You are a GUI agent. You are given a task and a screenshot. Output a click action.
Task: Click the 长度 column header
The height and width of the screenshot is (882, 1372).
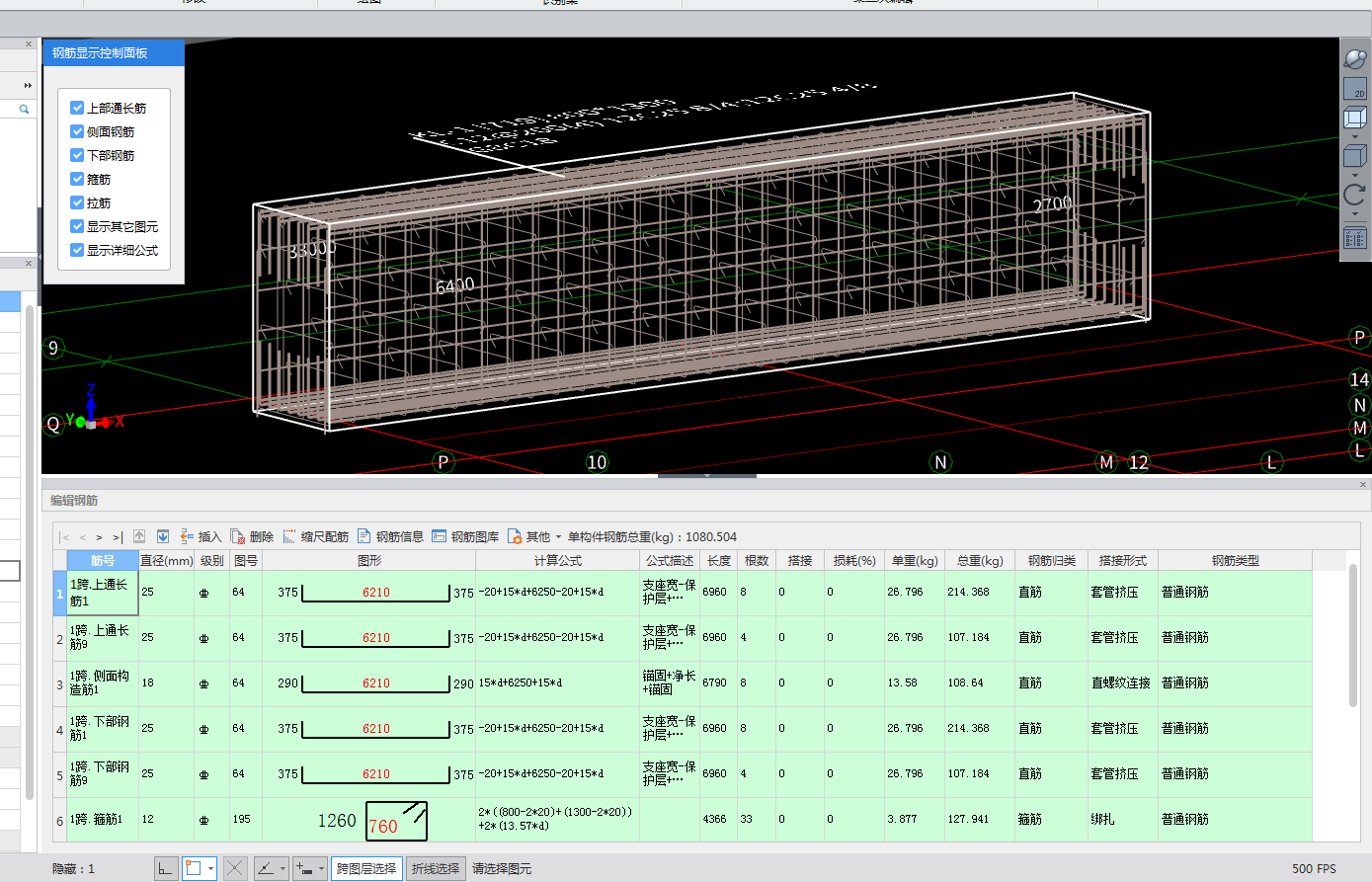[719, 560]
